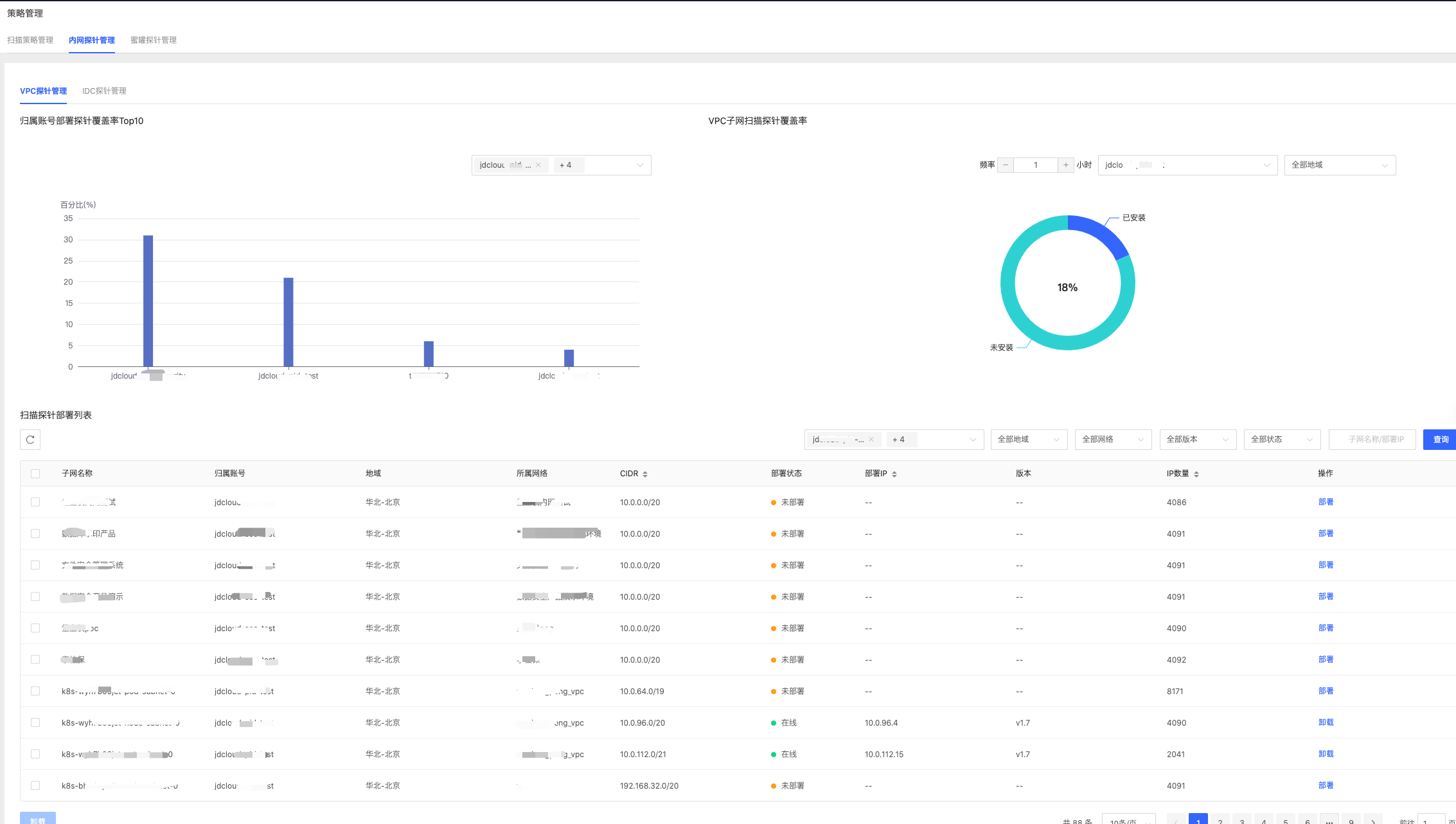Focus the 子网名称/部署IP search field

pyautogui.click(x=1372, y=440)
